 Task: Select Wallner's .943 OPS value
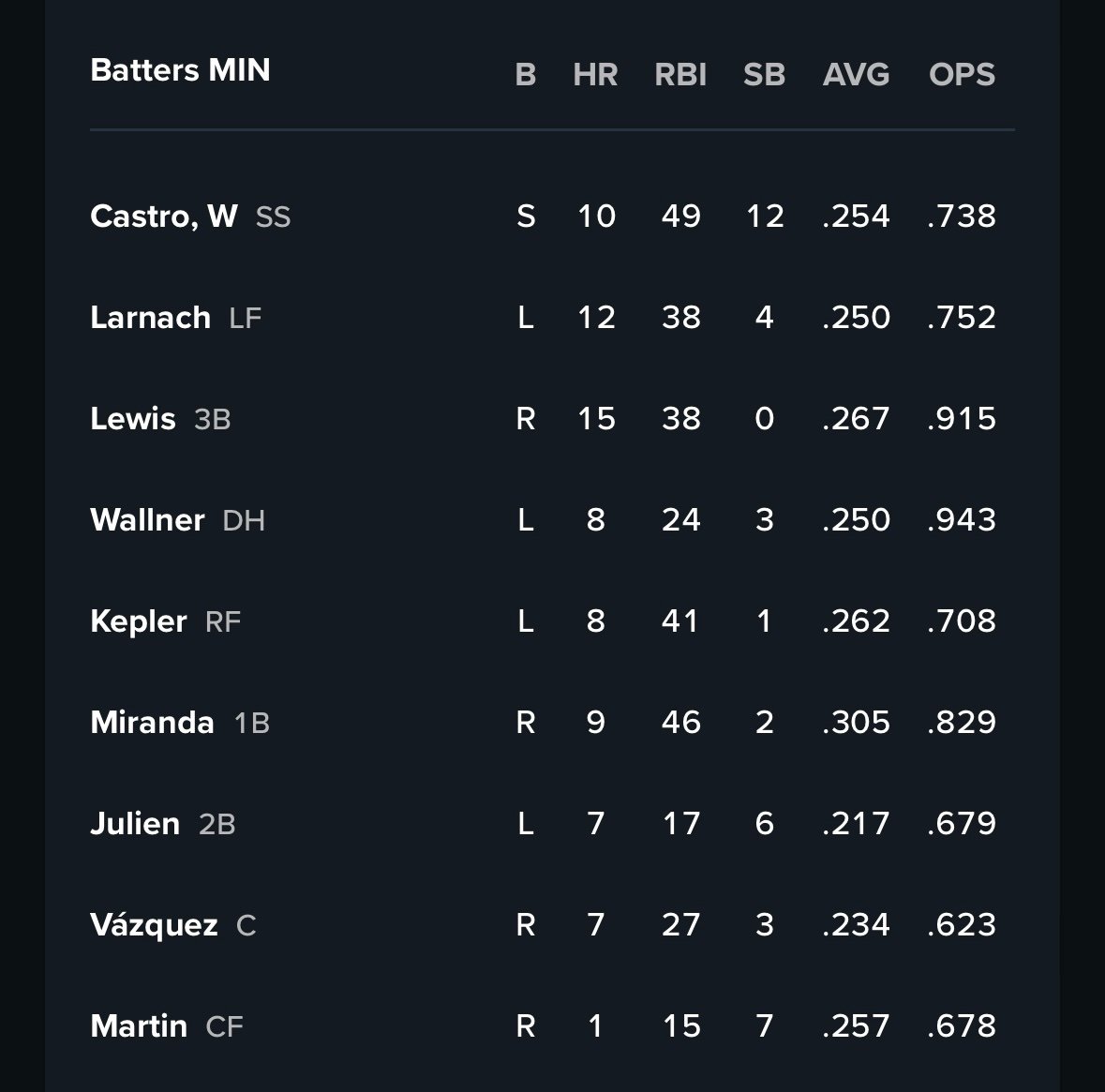[962, 520]
